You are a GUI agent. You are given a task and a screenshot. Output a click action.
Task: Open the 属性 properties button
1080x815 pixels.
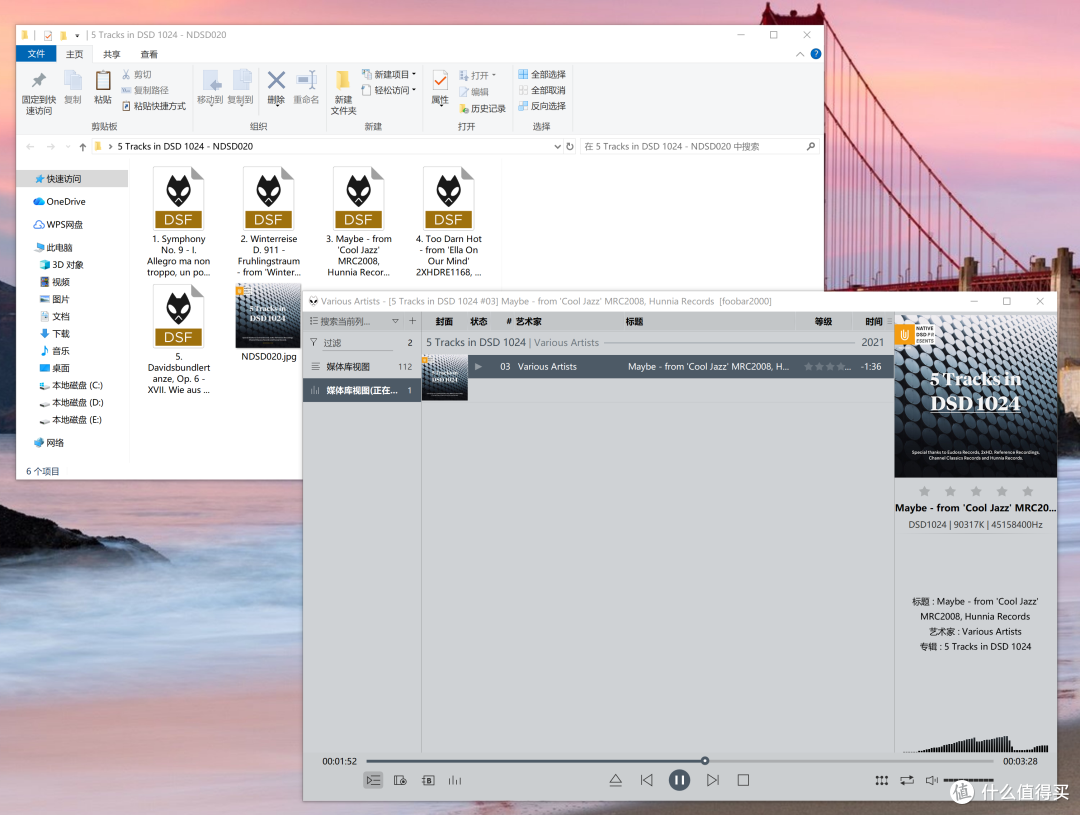click(x=440, y=87)
